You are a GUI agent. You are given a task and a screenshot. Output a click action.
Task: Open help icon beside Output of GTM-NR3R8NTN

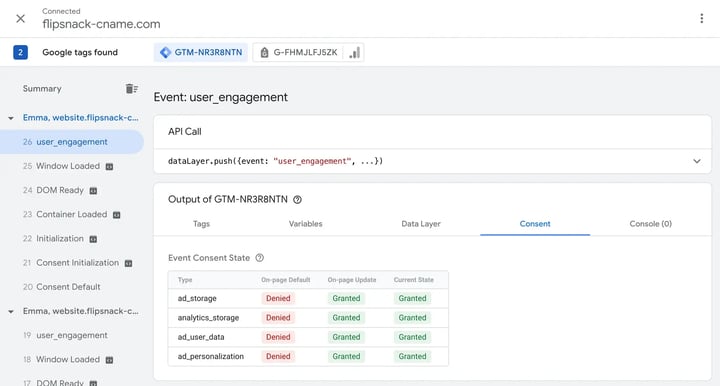pos(298,200)
